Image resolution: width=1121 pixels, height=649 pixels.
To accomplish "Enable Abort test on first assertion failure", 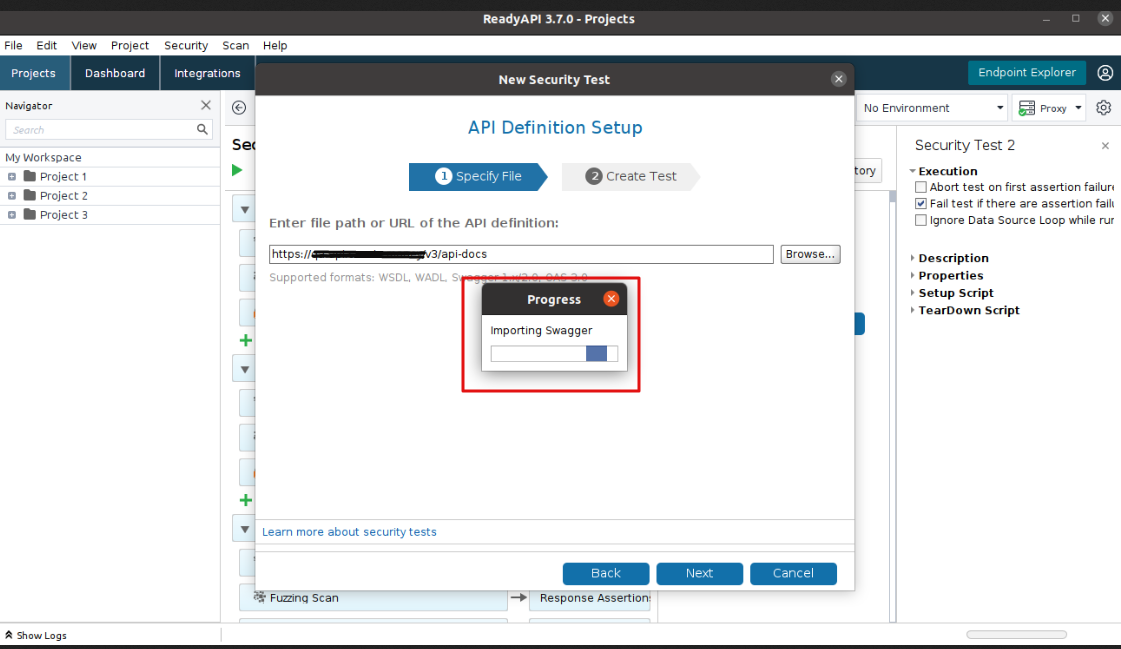I will pos(921,187).
